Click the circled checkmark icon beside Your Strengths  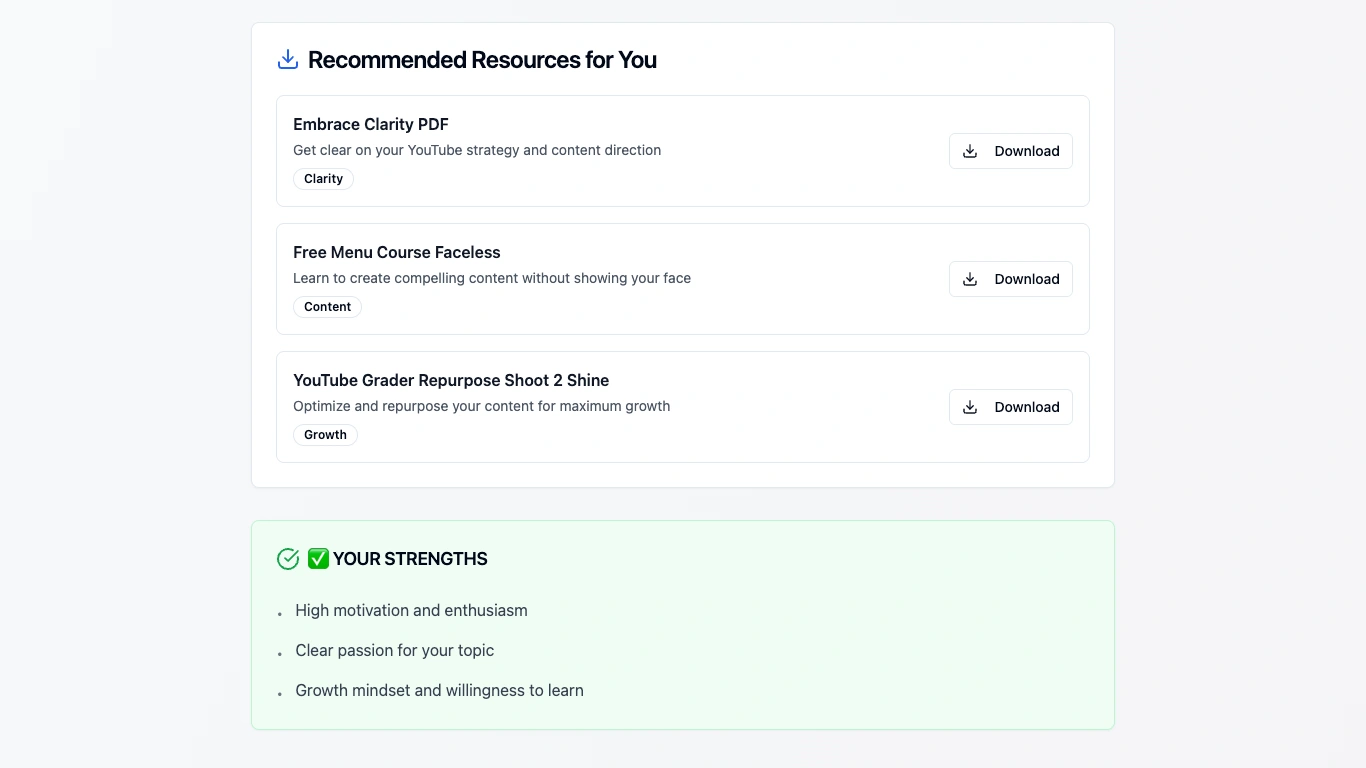(x=288, y=559)
